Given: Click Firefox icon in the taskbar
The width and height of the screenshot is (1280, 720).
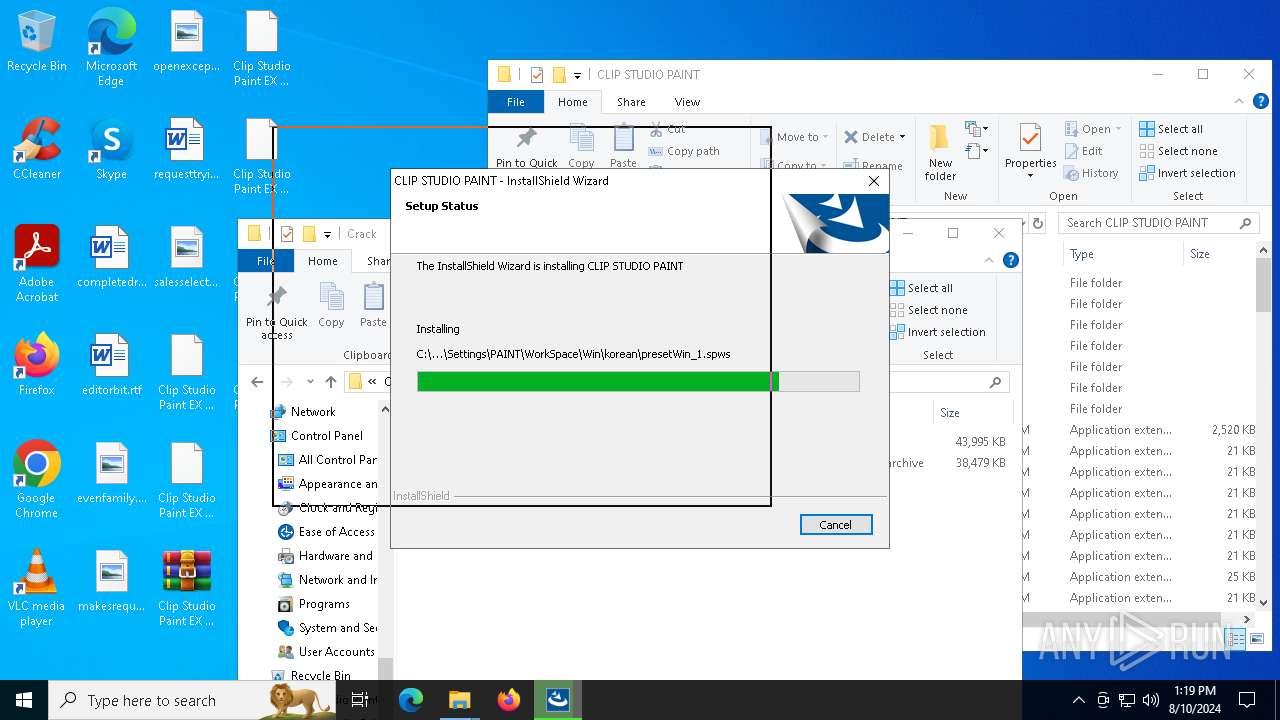Looking at the screenshot, I should [x=508, y=700].
